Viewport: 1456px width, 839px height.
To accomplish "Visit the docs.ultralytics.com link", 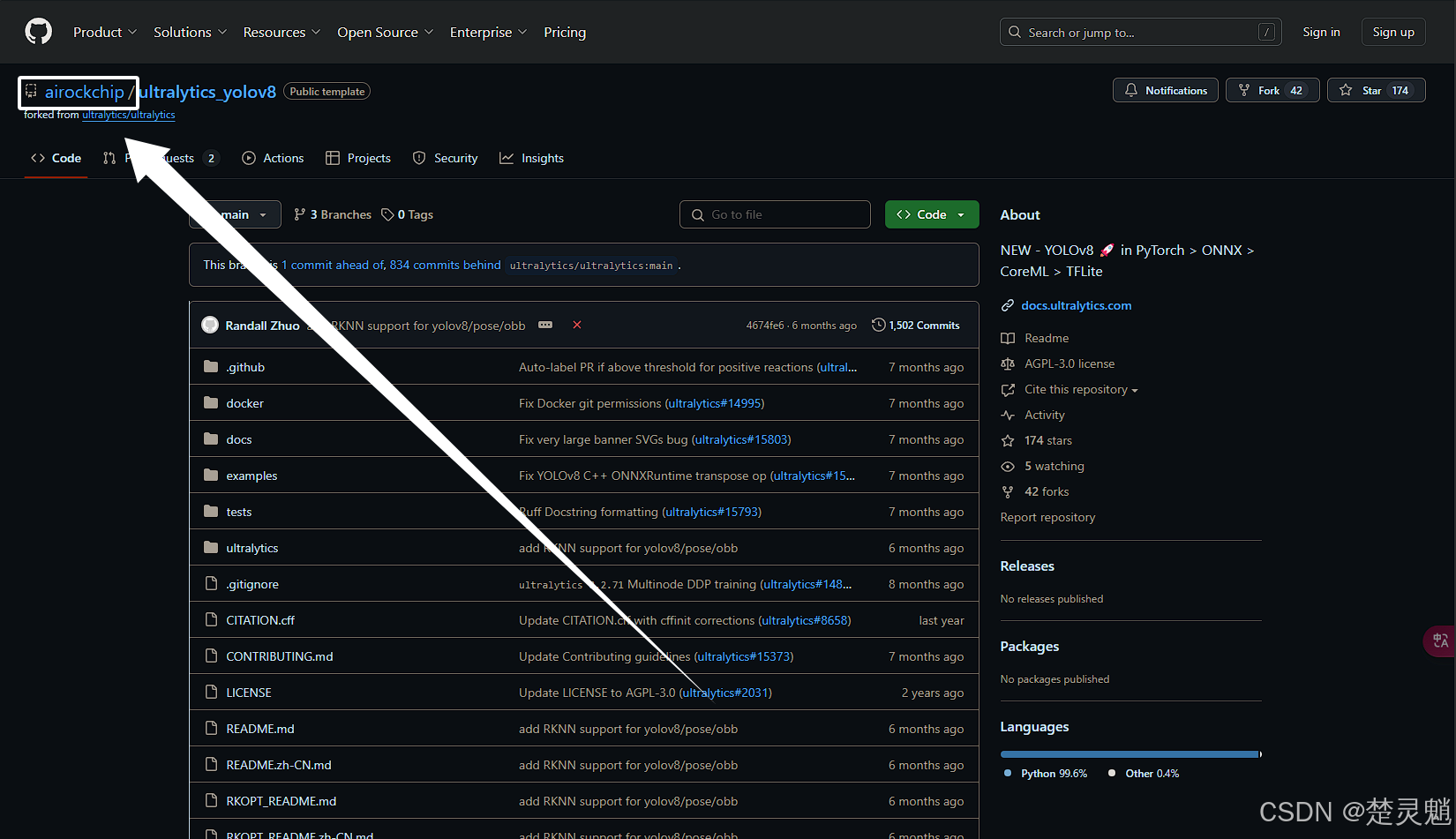I will point(1076,305).
